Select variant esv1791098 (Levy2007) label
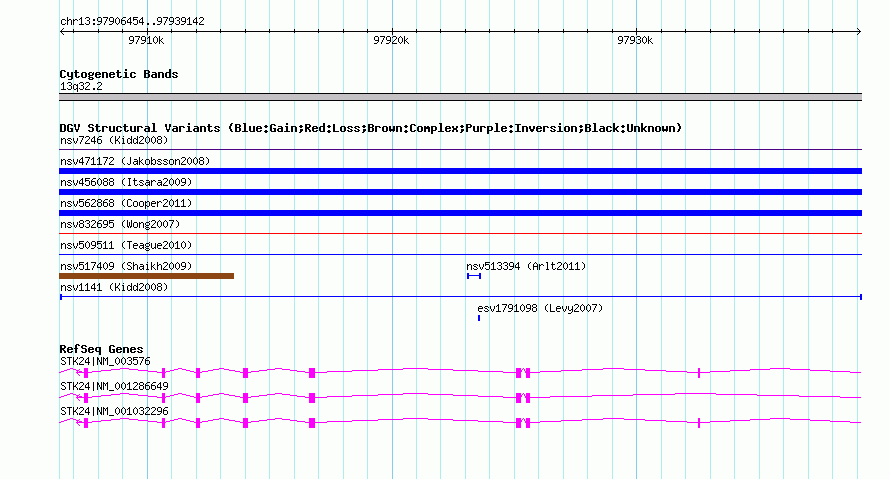The image size is (890, 479). tap(540, 308)
